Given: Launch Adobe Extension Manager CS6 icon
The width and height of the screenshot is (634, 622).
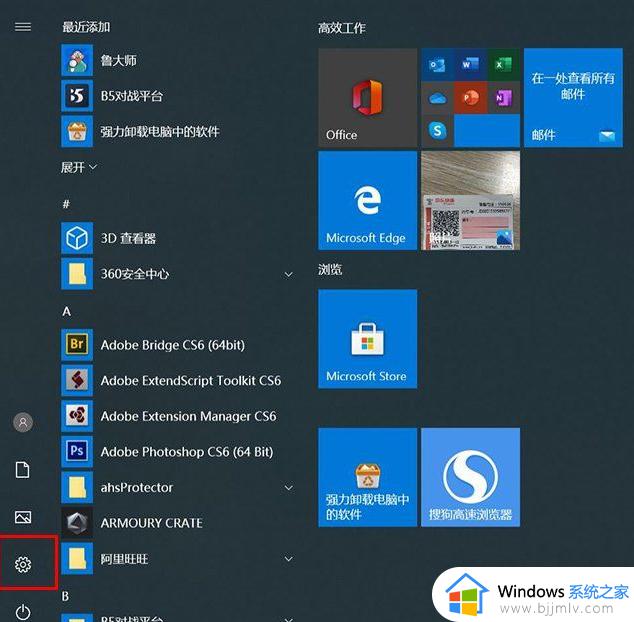Looking at the screenshot, I should click(77, 416).
